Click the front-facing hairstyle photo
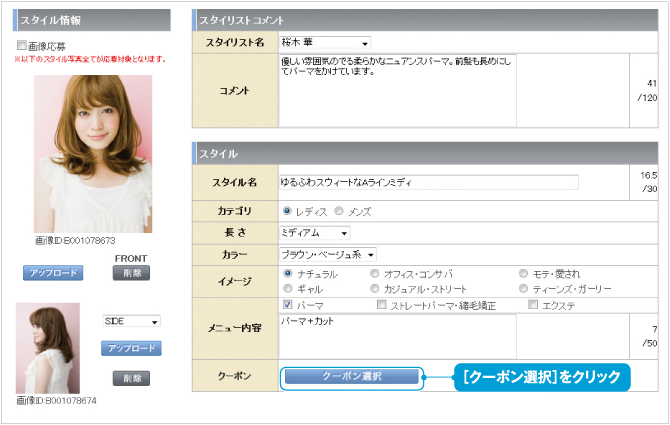Viewport: 670px width, 425px height. 93,153
